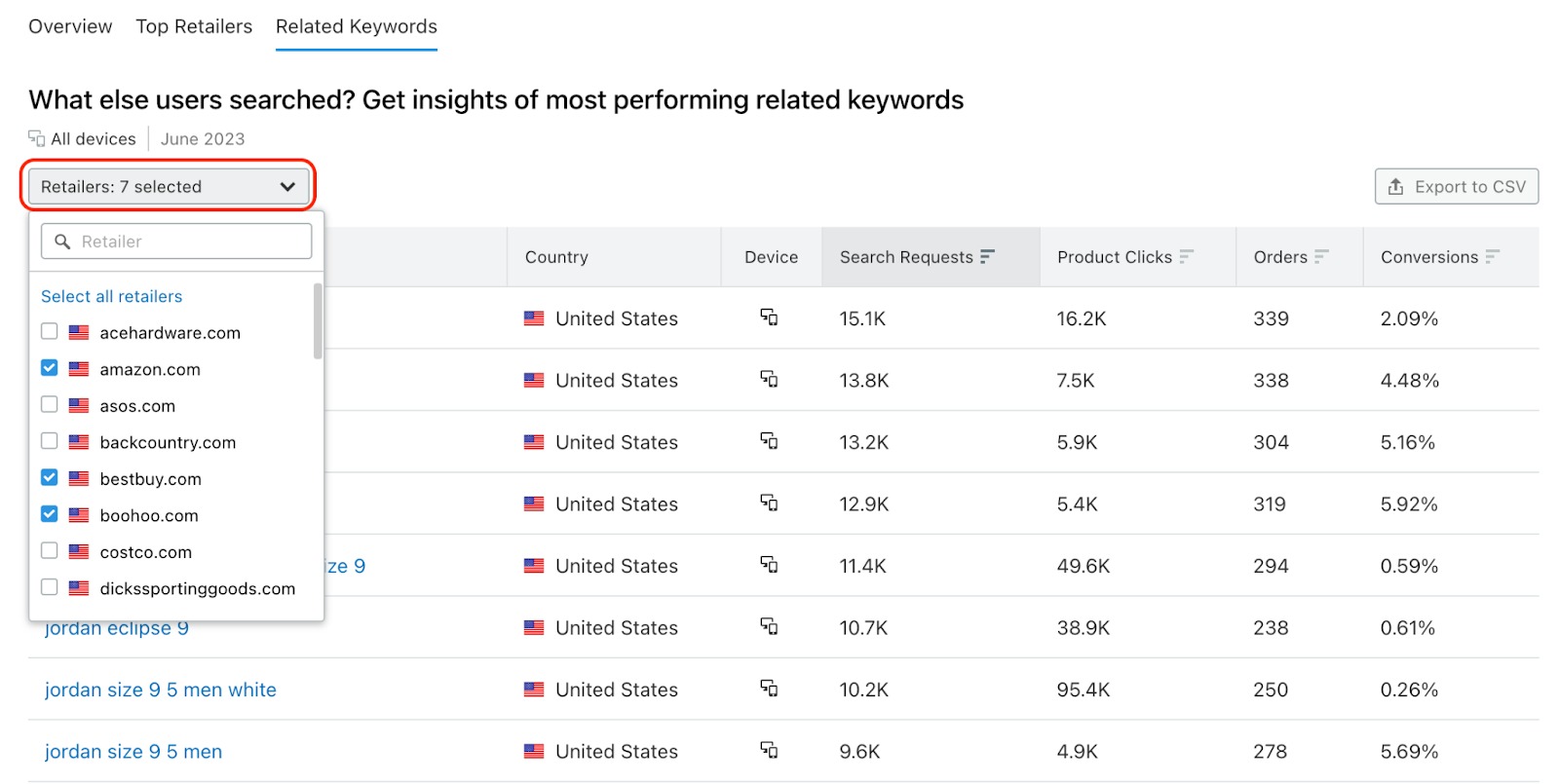Check the dickssportinggoods.com checkbox

pos(50,587)
